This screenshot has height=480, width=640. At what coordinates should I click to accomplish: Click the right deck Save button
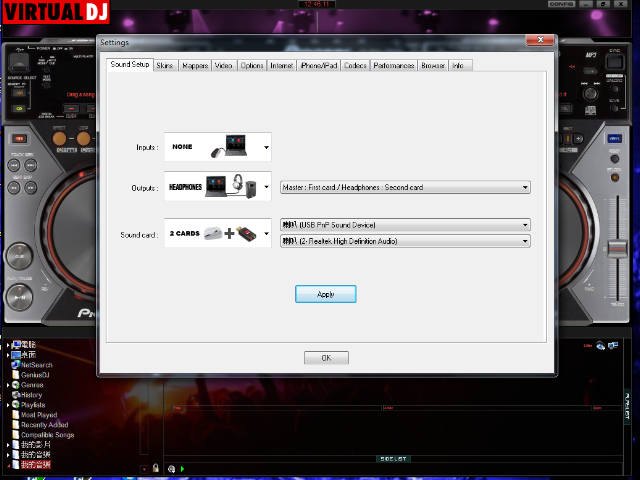614,108
